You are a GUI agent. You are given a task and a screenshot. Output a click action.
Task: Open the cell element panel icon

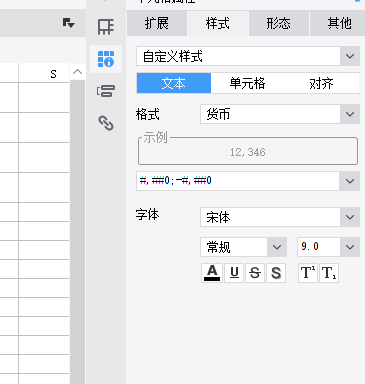[x=106, y=27]
